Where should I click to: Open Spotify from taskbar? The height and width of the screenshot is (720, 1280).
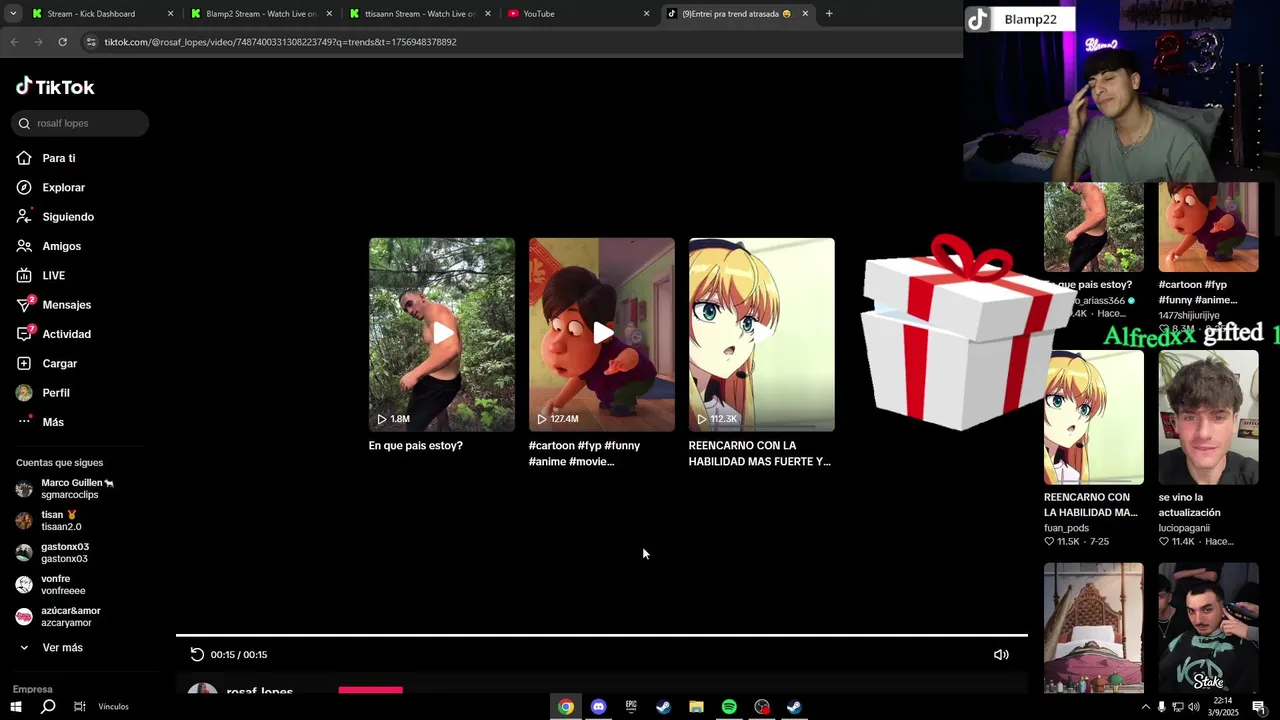click(729, 707)
